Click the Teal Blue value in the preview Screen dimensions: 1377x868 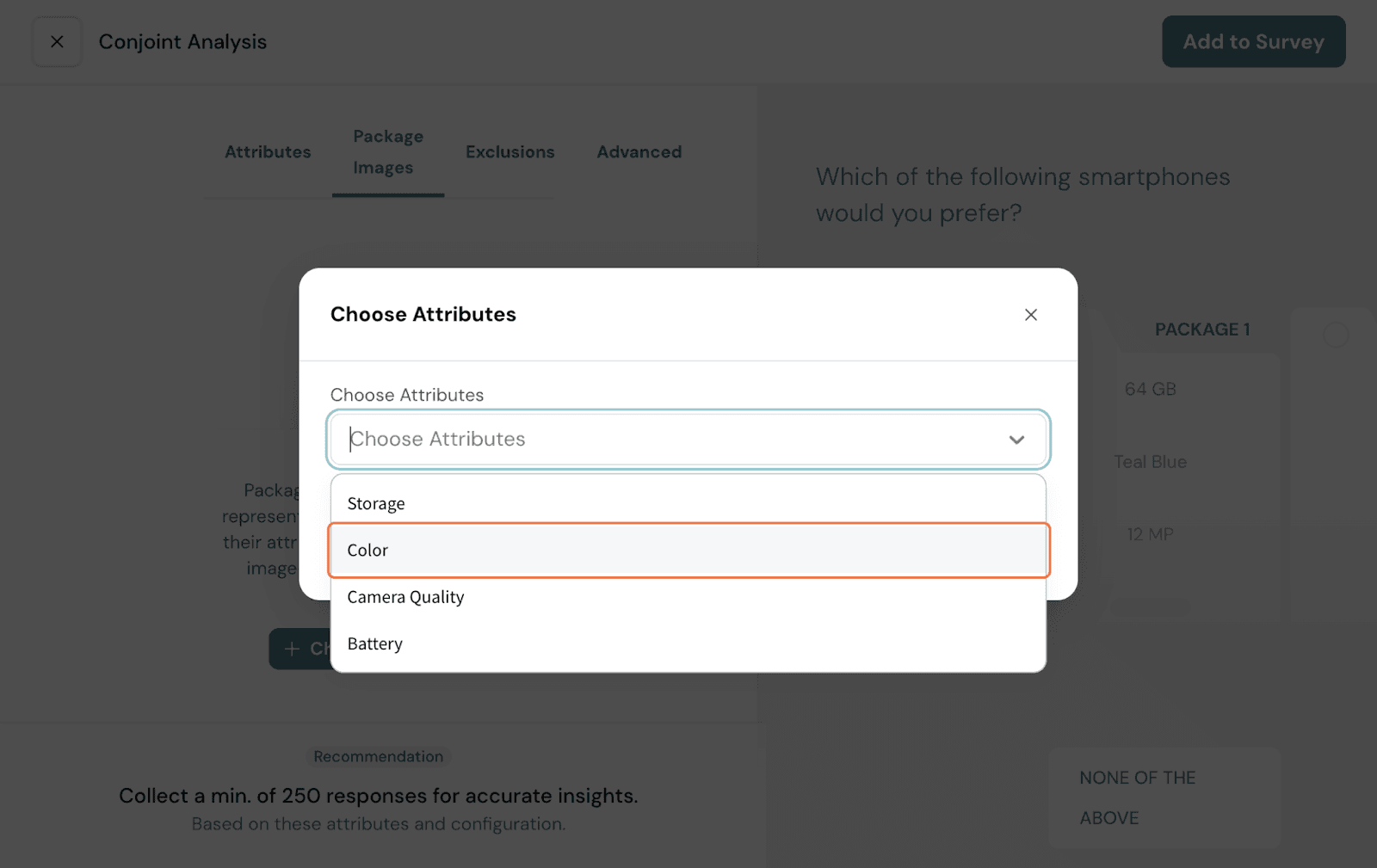(1151, 462)
